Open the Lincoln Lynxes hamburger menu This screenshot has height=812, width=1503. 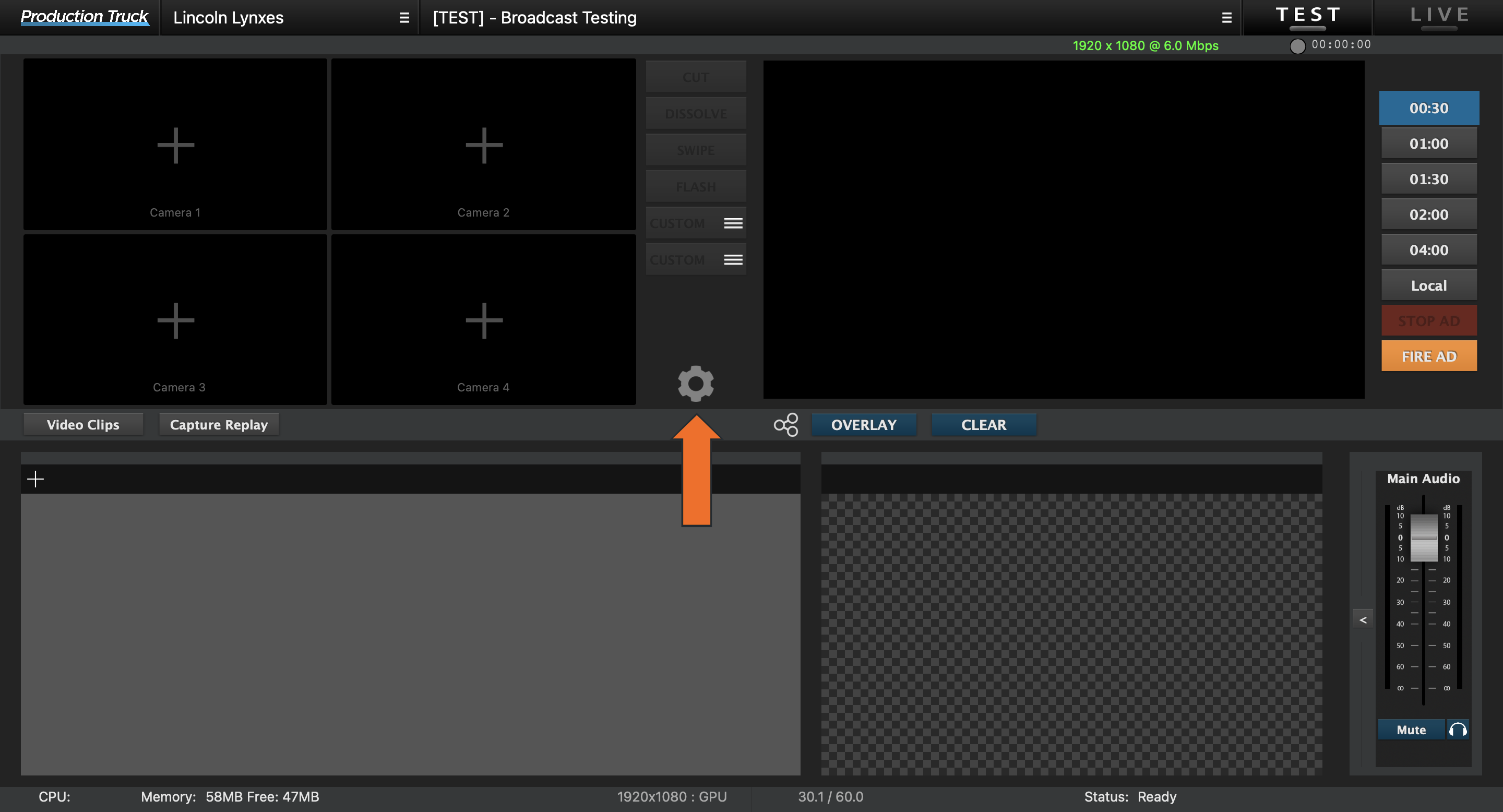click(404, 18)
